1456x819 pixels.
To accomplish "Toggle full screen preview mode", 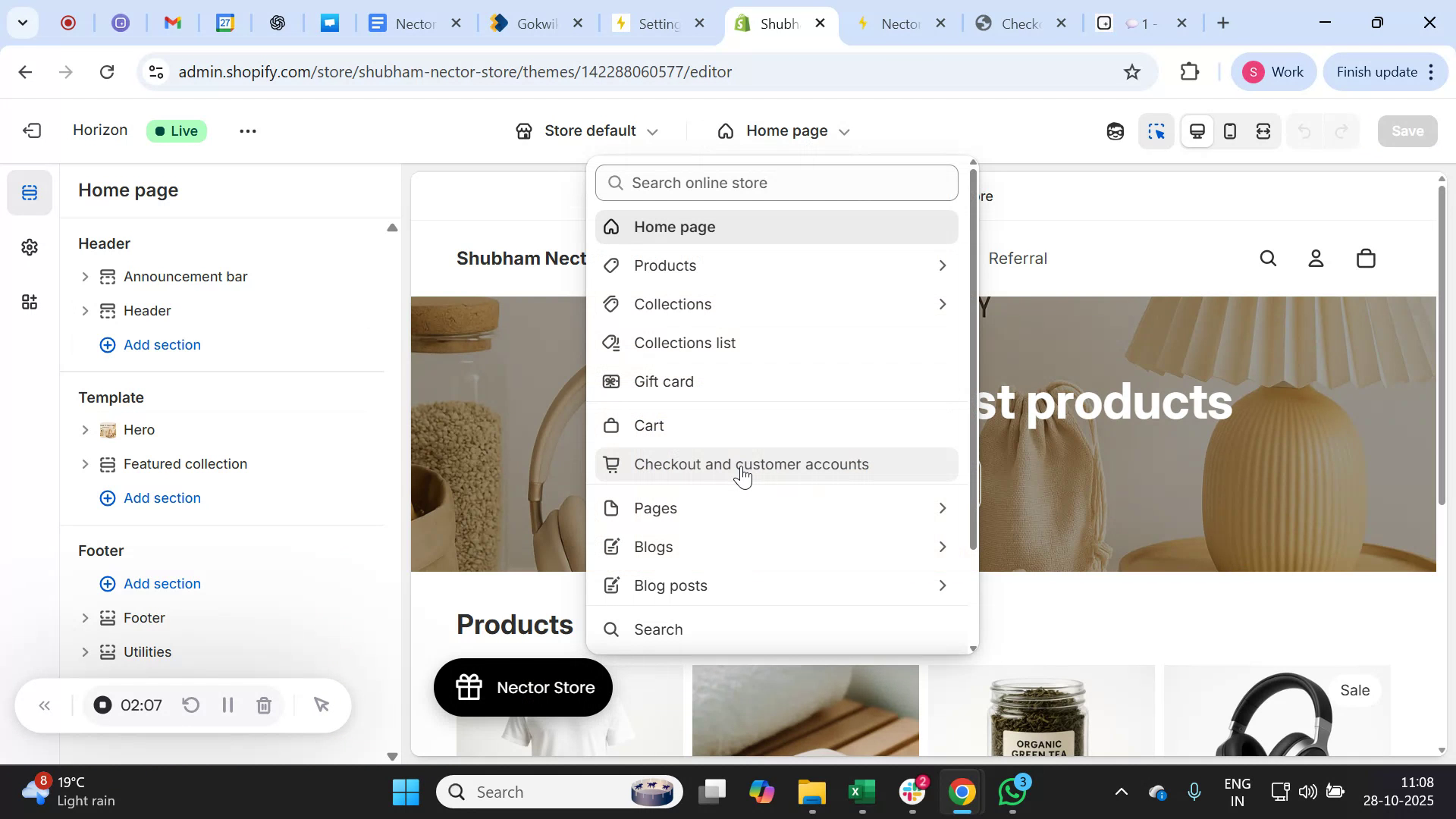I will 1263,130.
